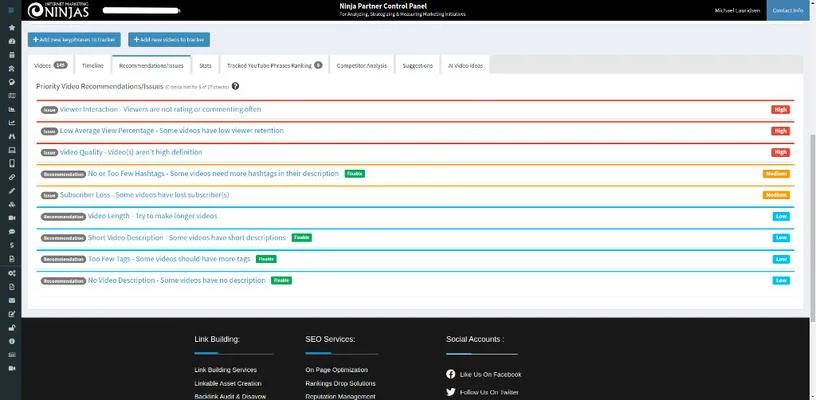
Task: Expand the Low Average View Percentage issue
Action: pyautogui.click(x=171, y=131)
